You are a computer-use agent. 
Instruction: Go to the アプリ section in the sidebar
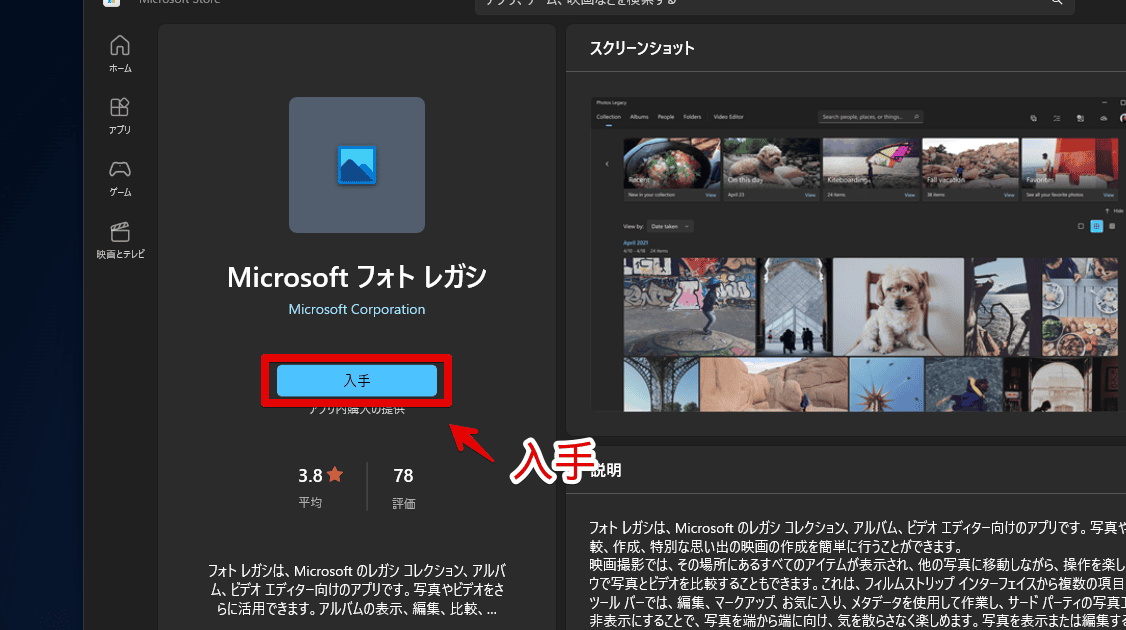120,116
